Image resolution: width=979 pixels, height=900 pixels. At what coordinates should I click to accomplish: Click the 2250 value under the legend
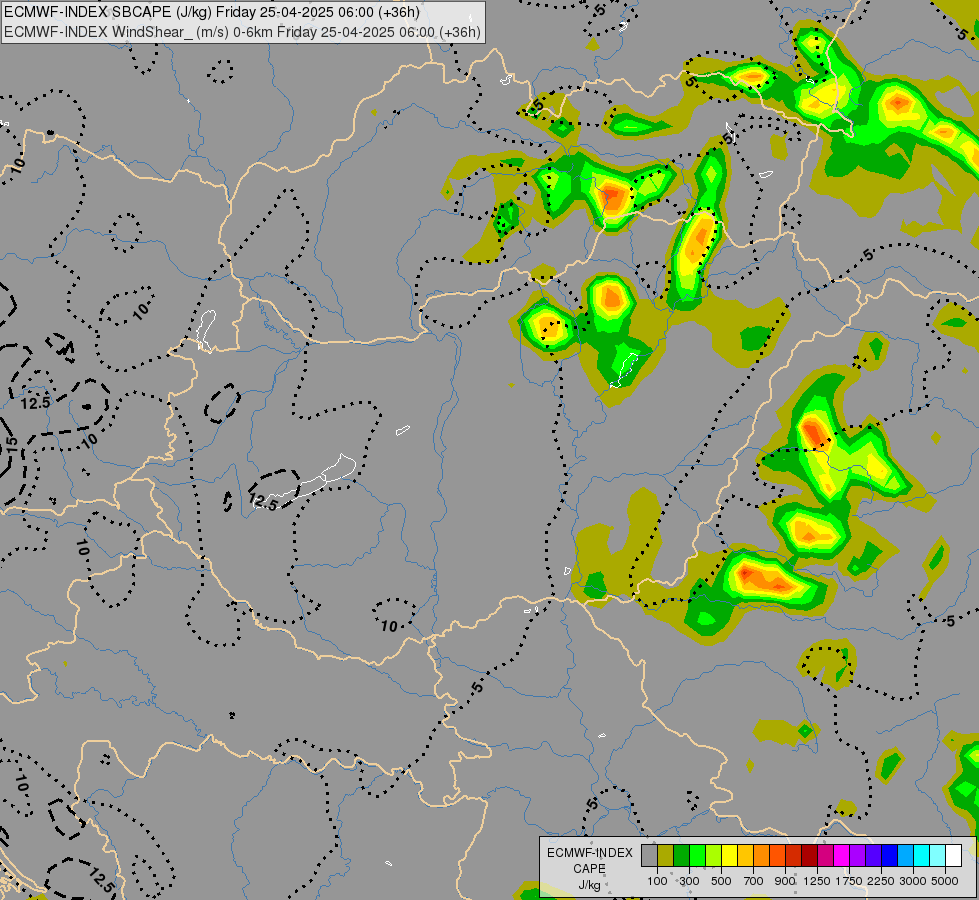pos(881,881)
